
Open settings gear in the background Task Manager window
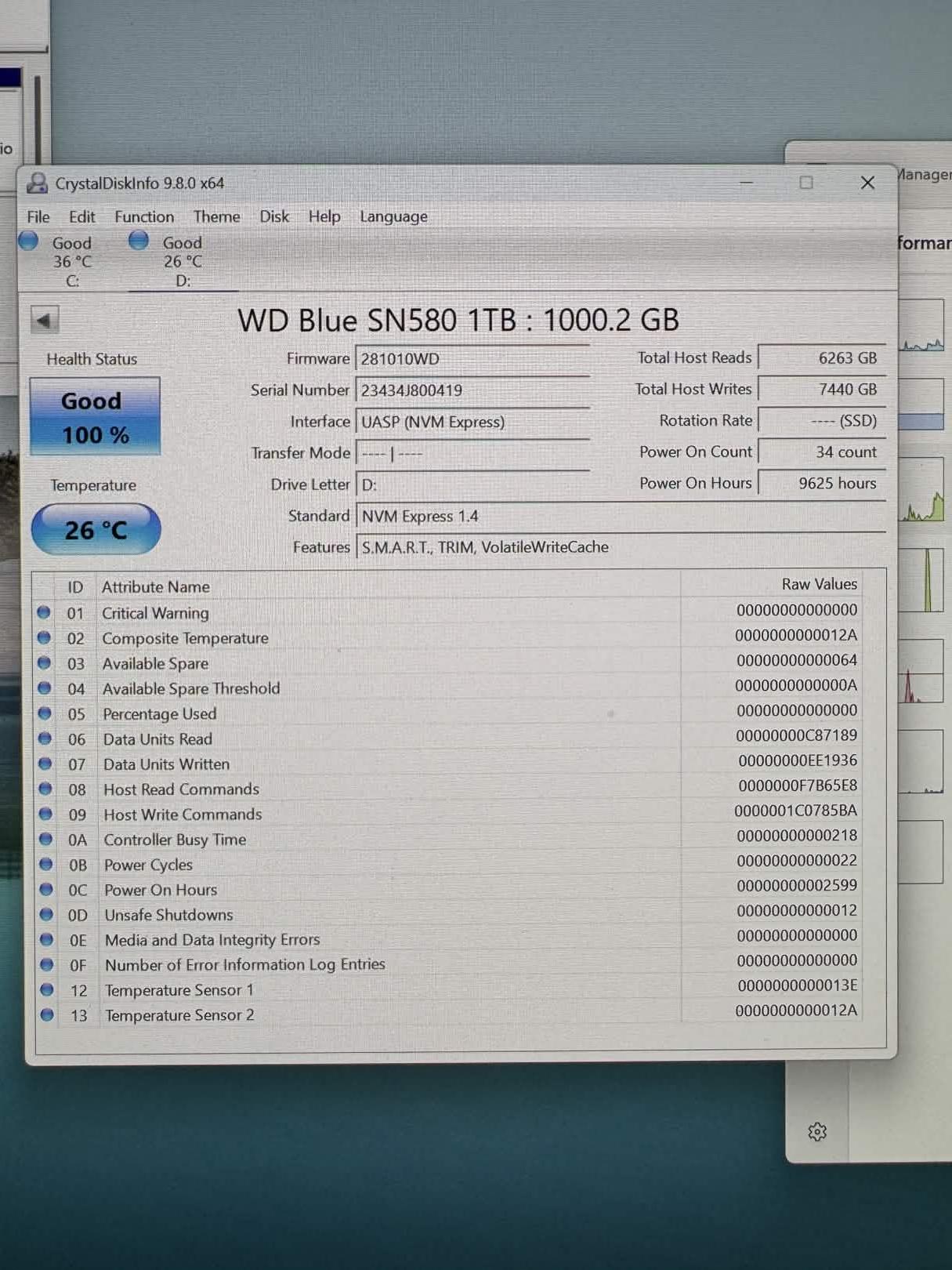click(x=817, y=1132)
